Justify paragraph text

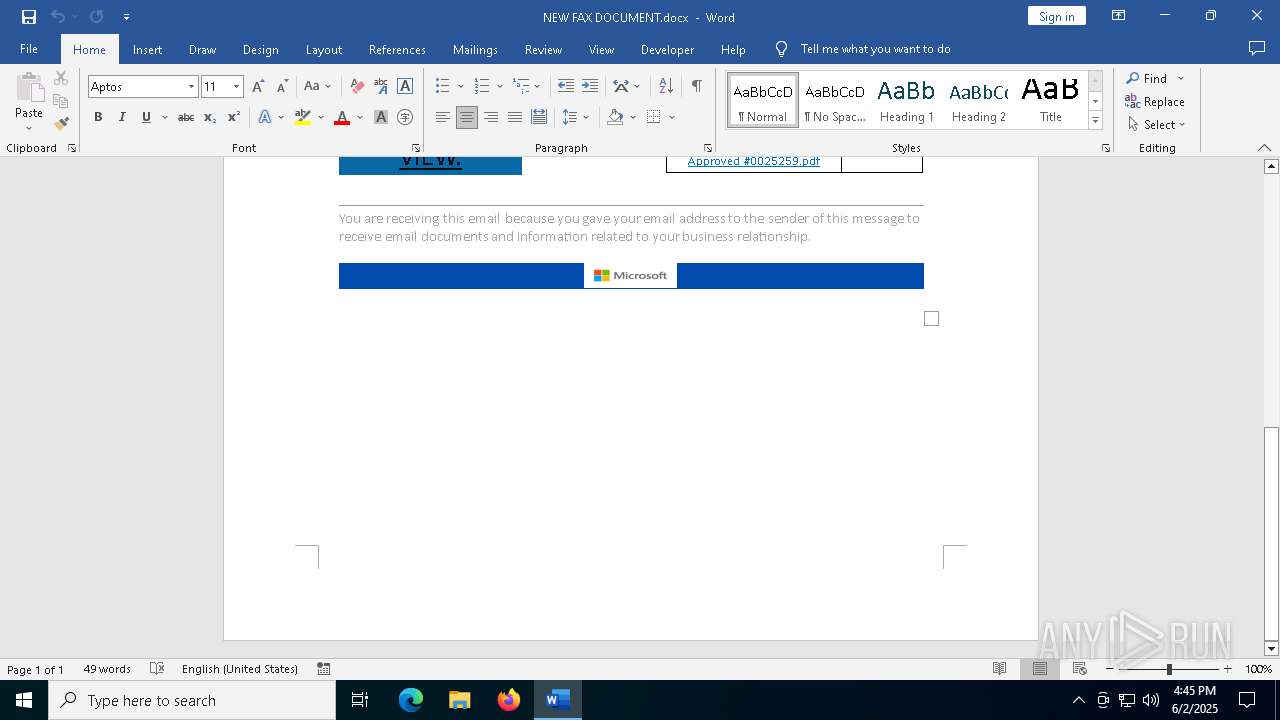tap(515, 117)
